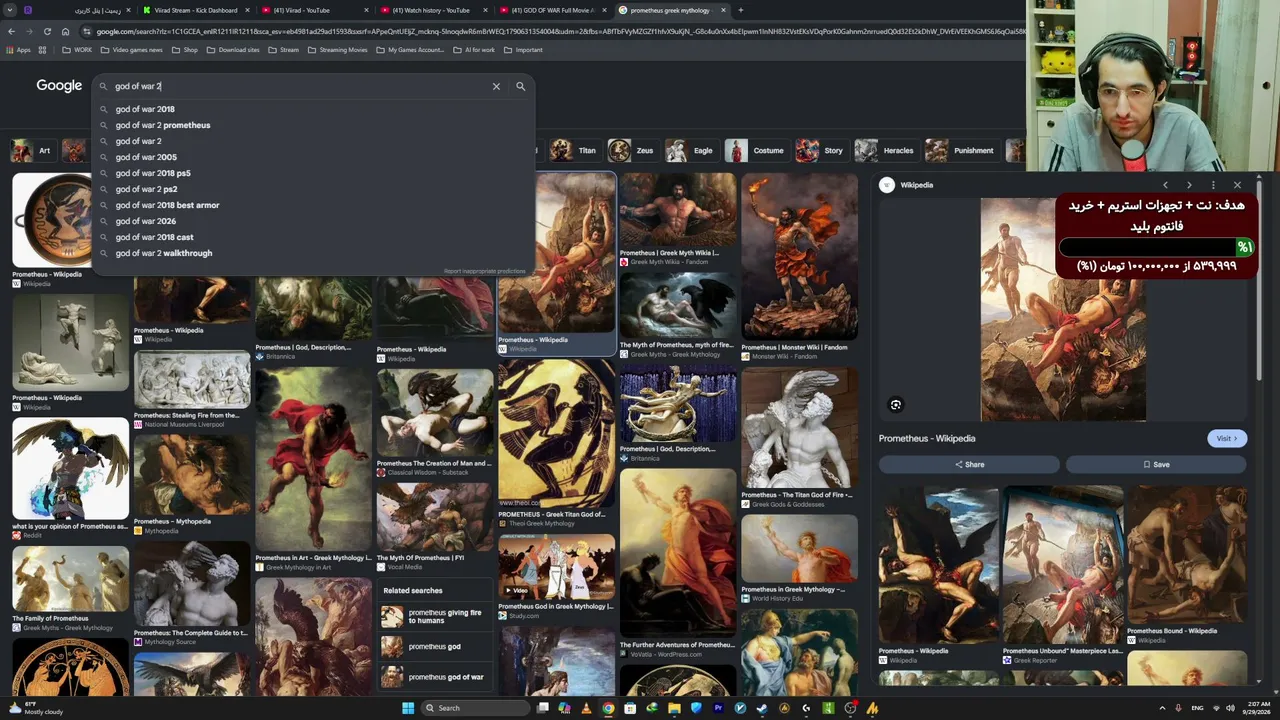Switch to Watch history - YouTube tab
This screenshot has height=720, width=1280.
435,10
